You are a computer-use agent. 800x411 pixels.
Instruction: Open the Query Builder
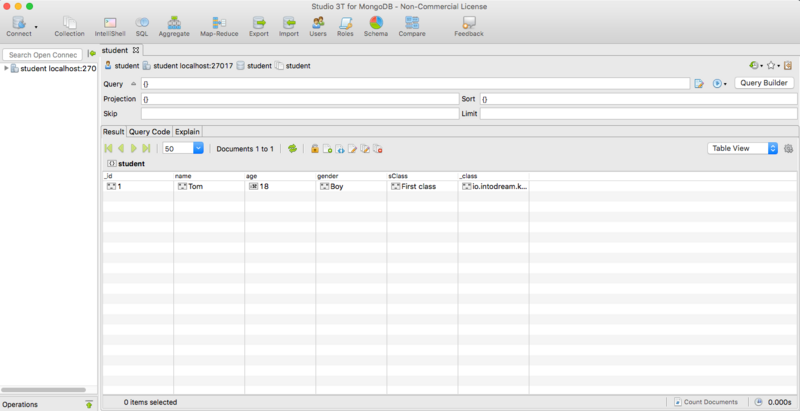pos(764,83)
